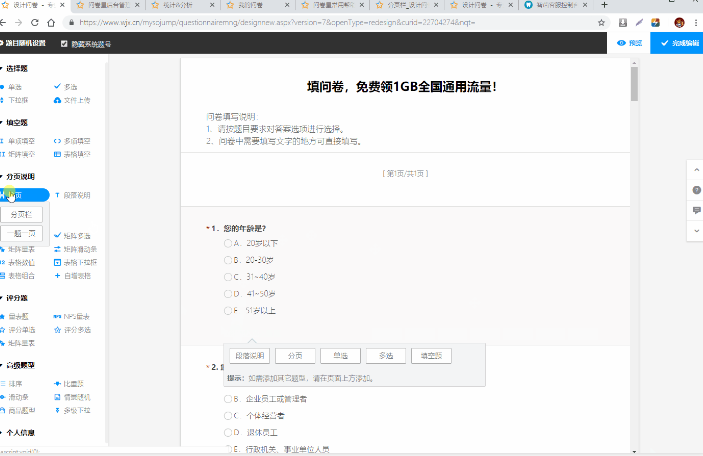Add a 自增表格 question
Screen dimensions: 703x456
72,276
